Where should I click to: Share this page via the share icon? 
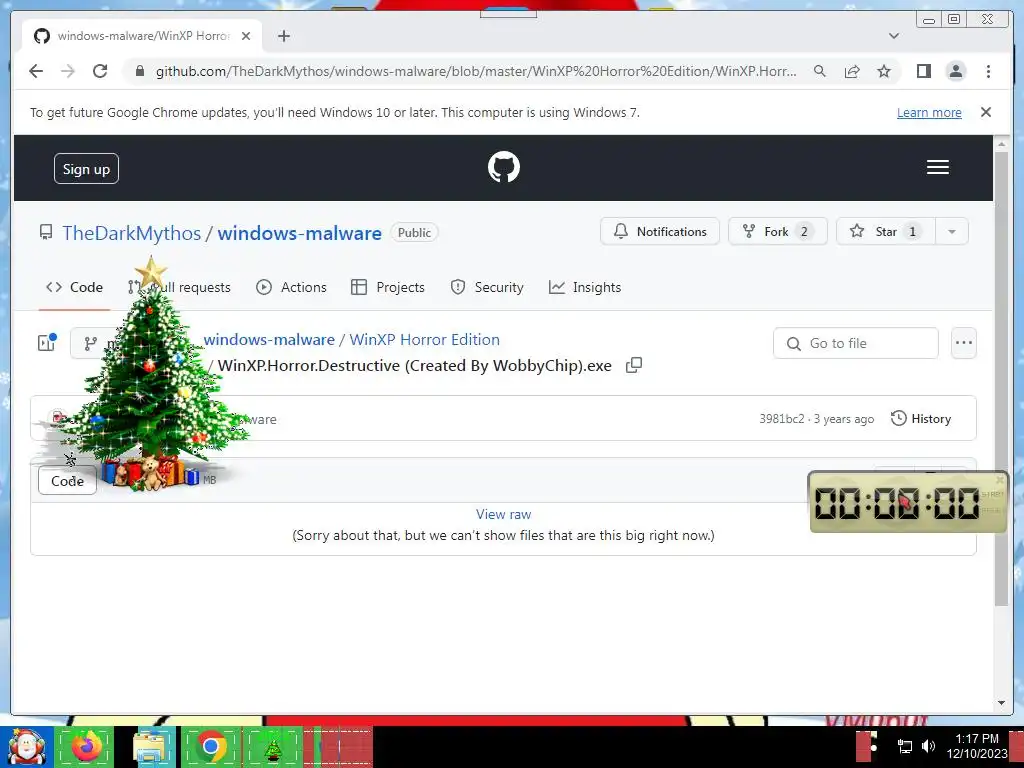[x=852, y=71]
